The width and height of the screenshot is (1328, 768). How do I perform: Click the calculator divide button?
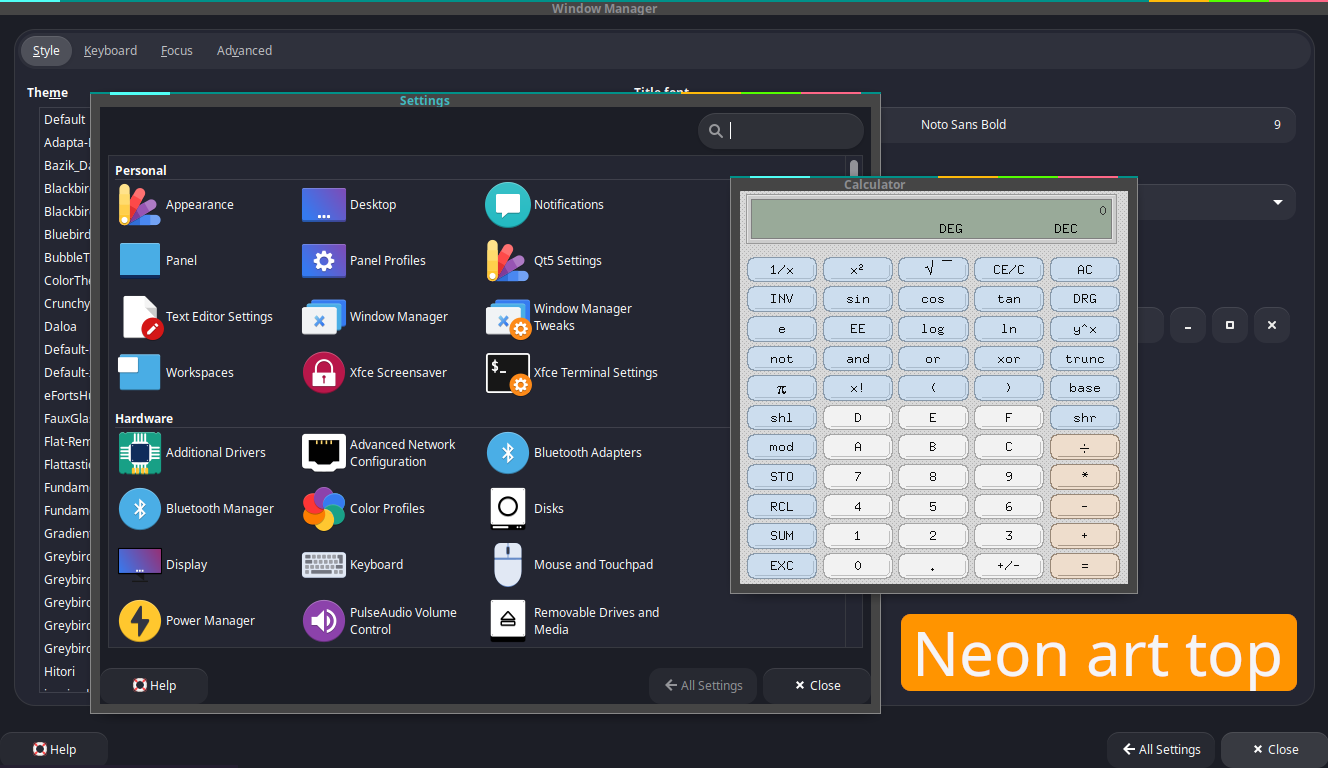click(x=1085, y=447)
